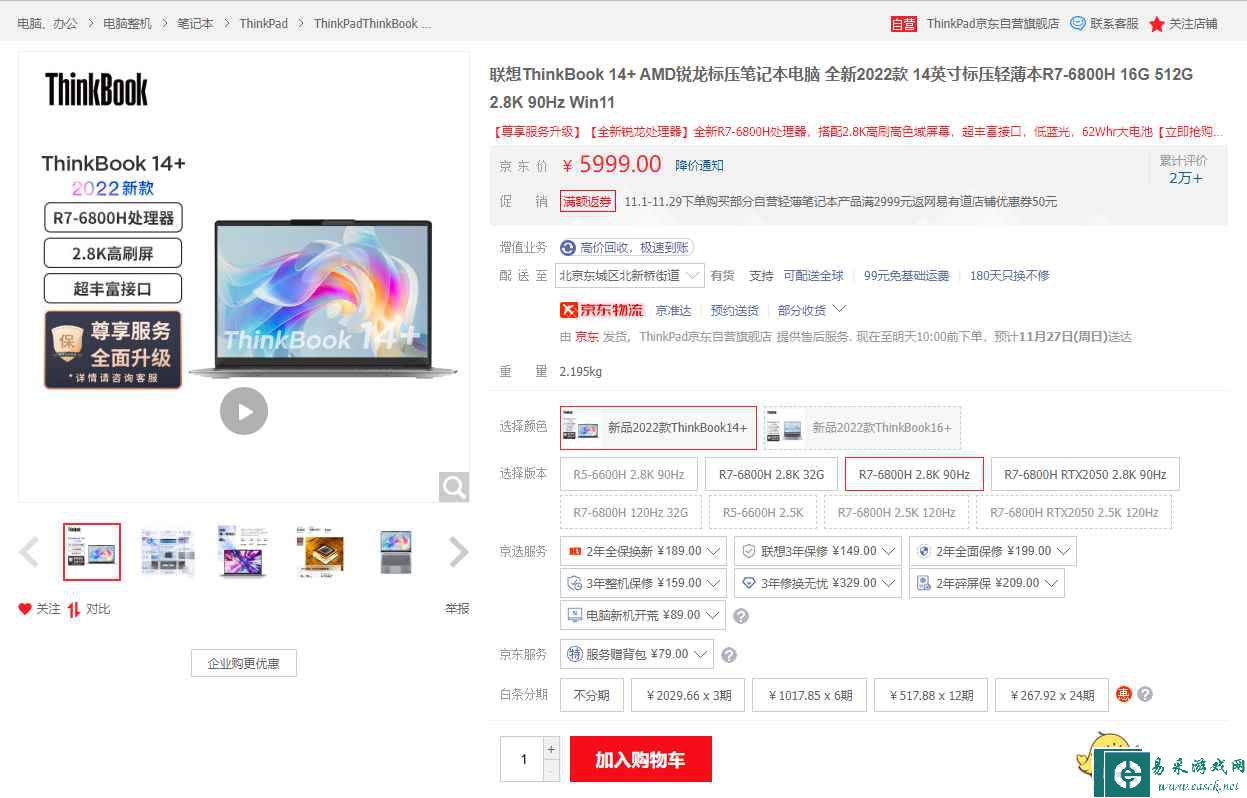1247x798 pixels.
Task: Select version R5-6600H 2.8K 90Hz
Action: (629, 474)
